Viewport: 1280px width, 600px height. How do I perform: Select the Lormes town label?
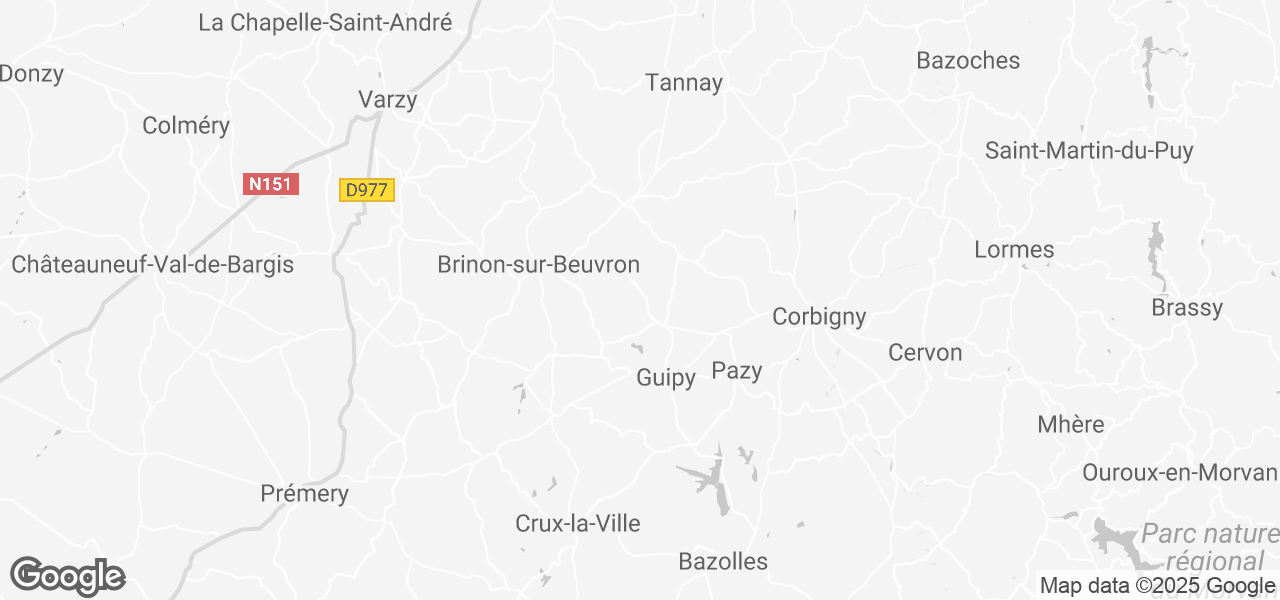tap(1014, 250)
